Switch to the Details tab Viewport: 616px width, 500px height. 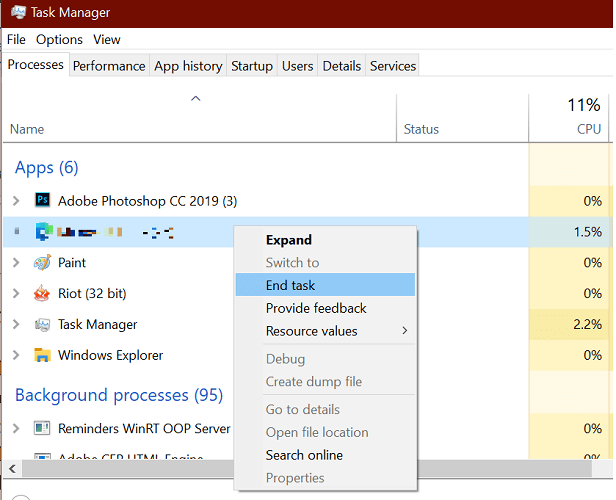click(x=341, y=66)
